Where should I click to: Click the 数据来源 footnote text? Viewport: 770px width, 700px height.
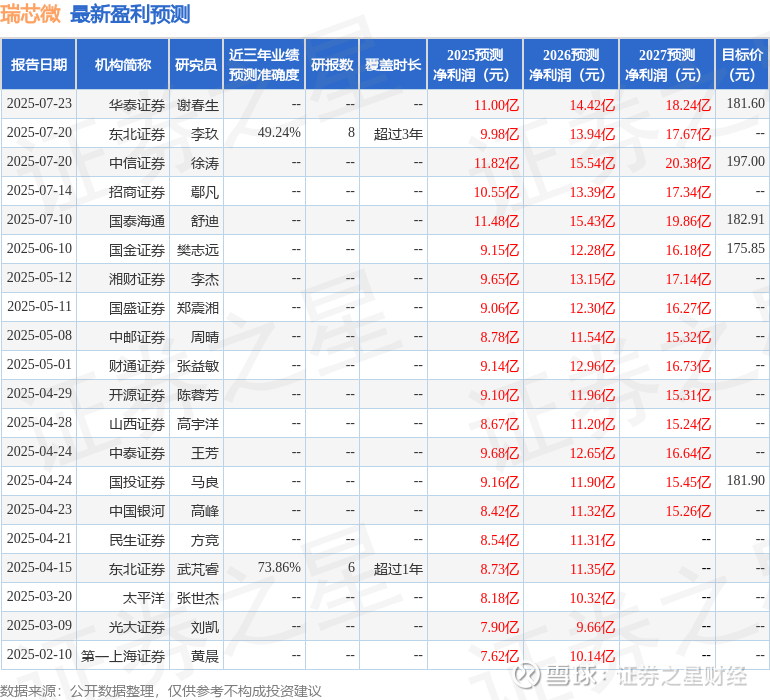[161, 691]
